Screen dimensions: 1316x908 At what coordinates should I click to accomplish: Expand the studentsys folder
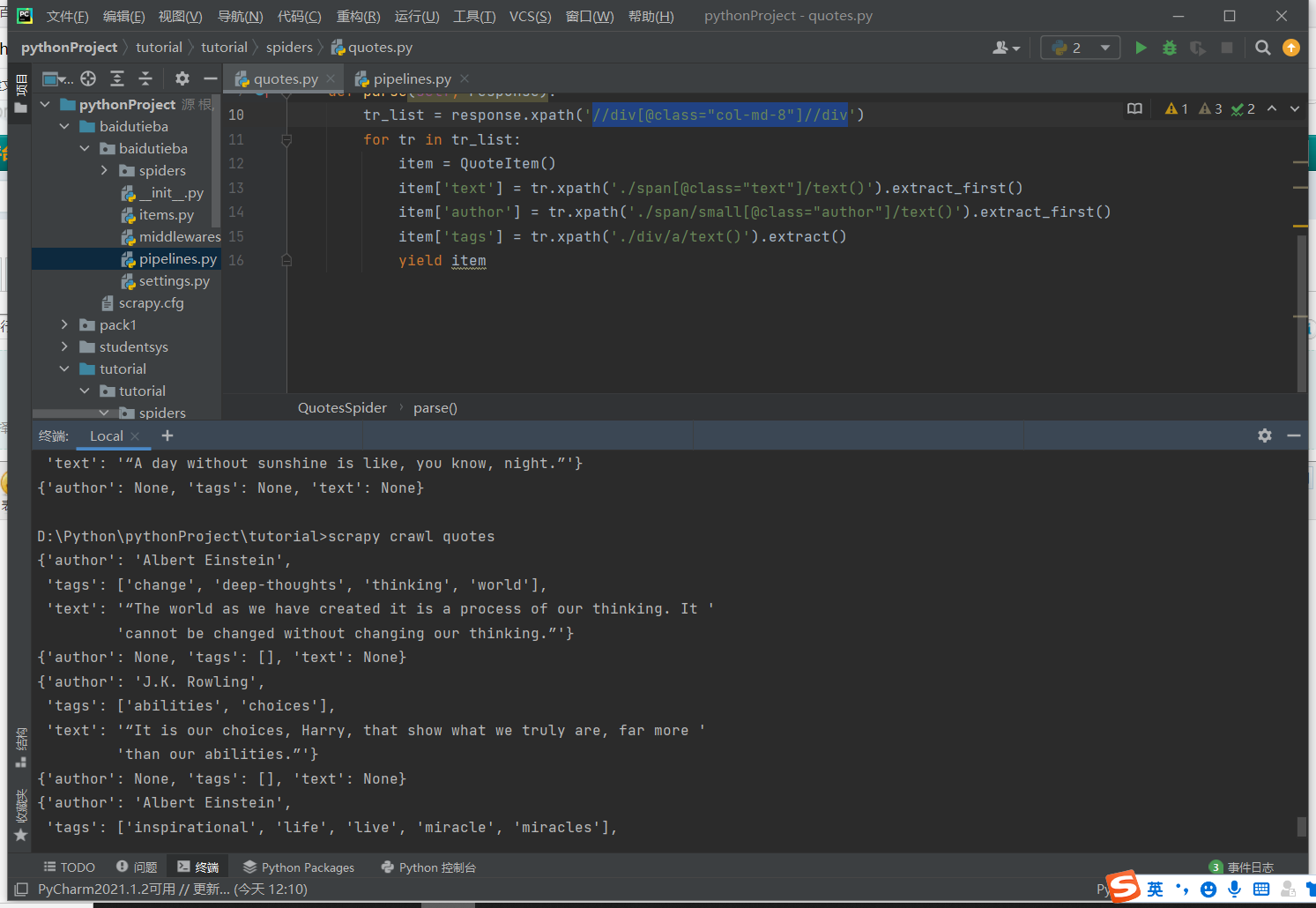[x=64, y=346]
